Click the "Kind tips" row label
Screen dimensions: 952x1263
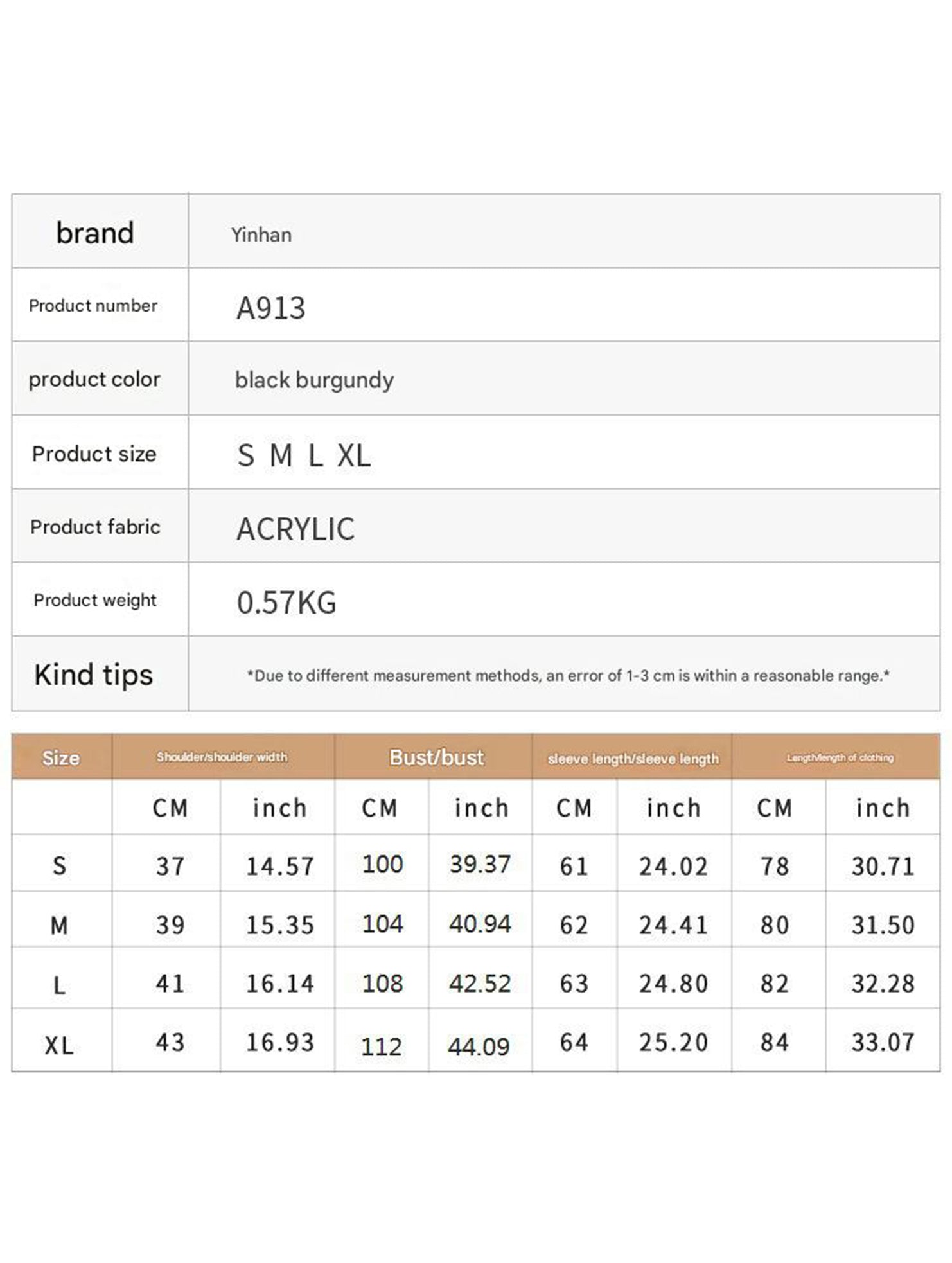[94, 675]
